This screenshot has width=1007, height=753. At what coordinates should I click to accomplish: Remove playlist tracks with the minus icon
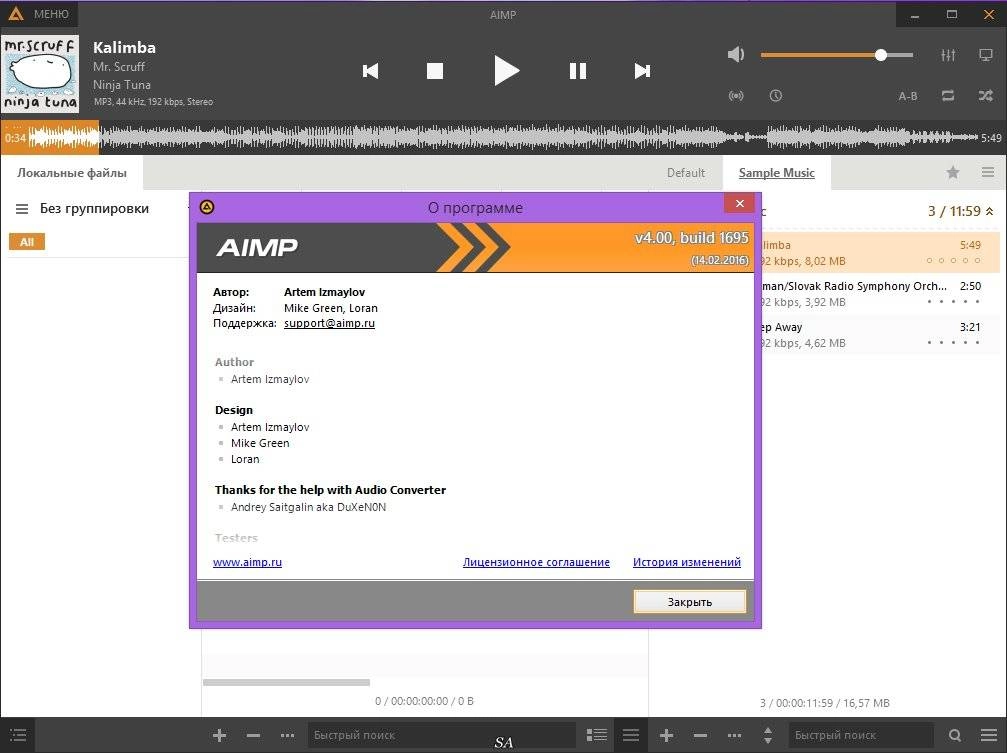(700, 735)
